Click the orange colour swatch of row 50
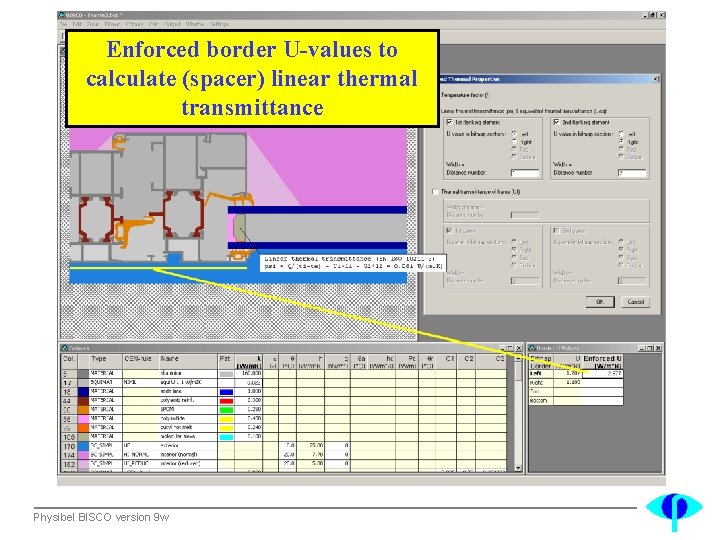 [83, 410]
